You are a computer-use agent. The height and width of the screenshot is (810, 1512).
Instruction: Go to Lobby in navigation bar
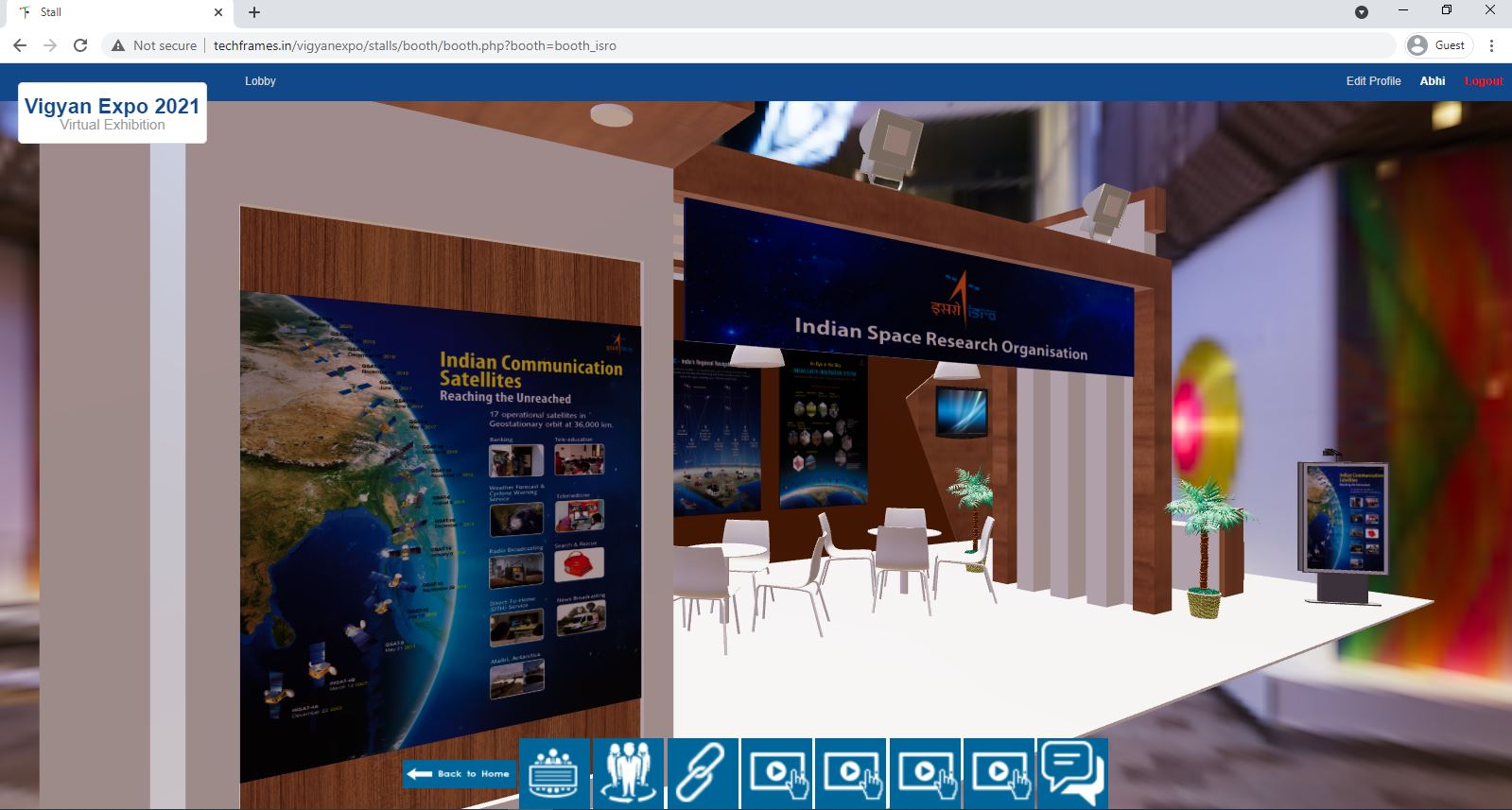pyautogui.click(x=260, y=81)
